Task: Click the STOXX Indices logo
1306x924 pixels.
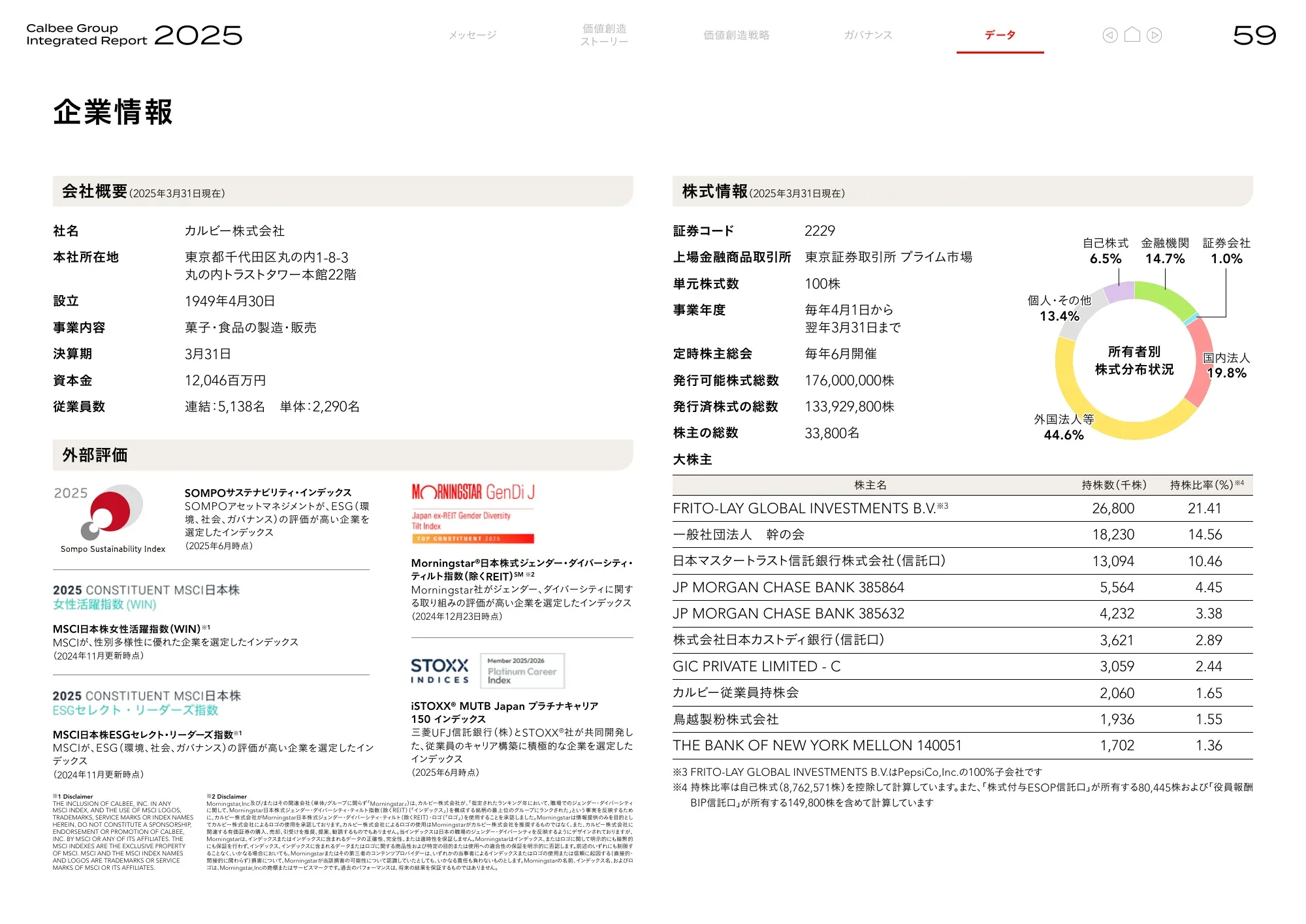Action: point(439,671)
